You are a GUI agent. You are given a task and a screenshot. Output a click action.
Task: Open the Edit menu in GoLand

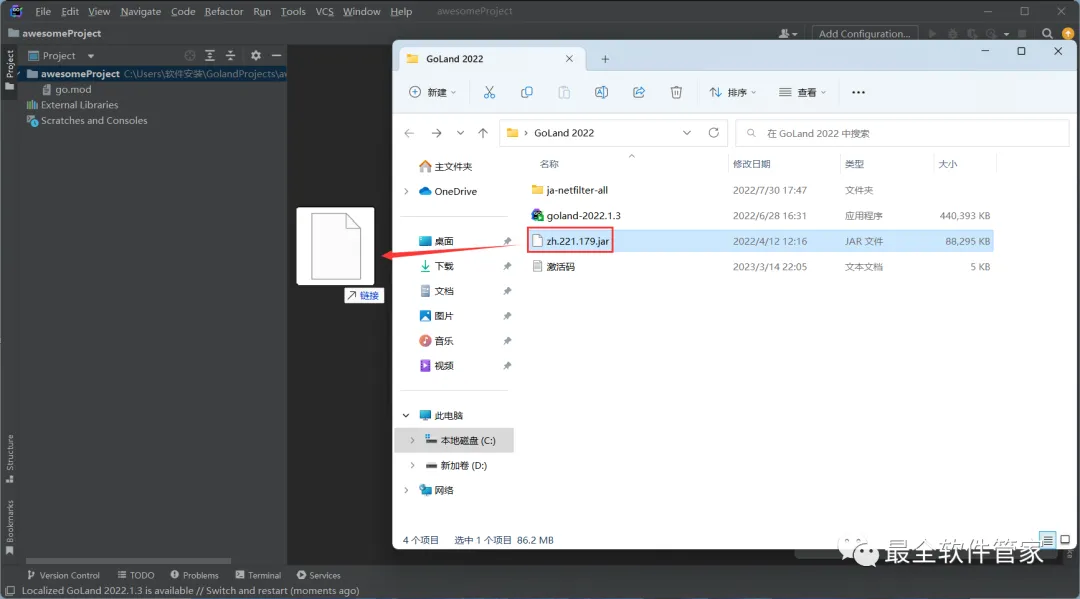pos(70,12)
